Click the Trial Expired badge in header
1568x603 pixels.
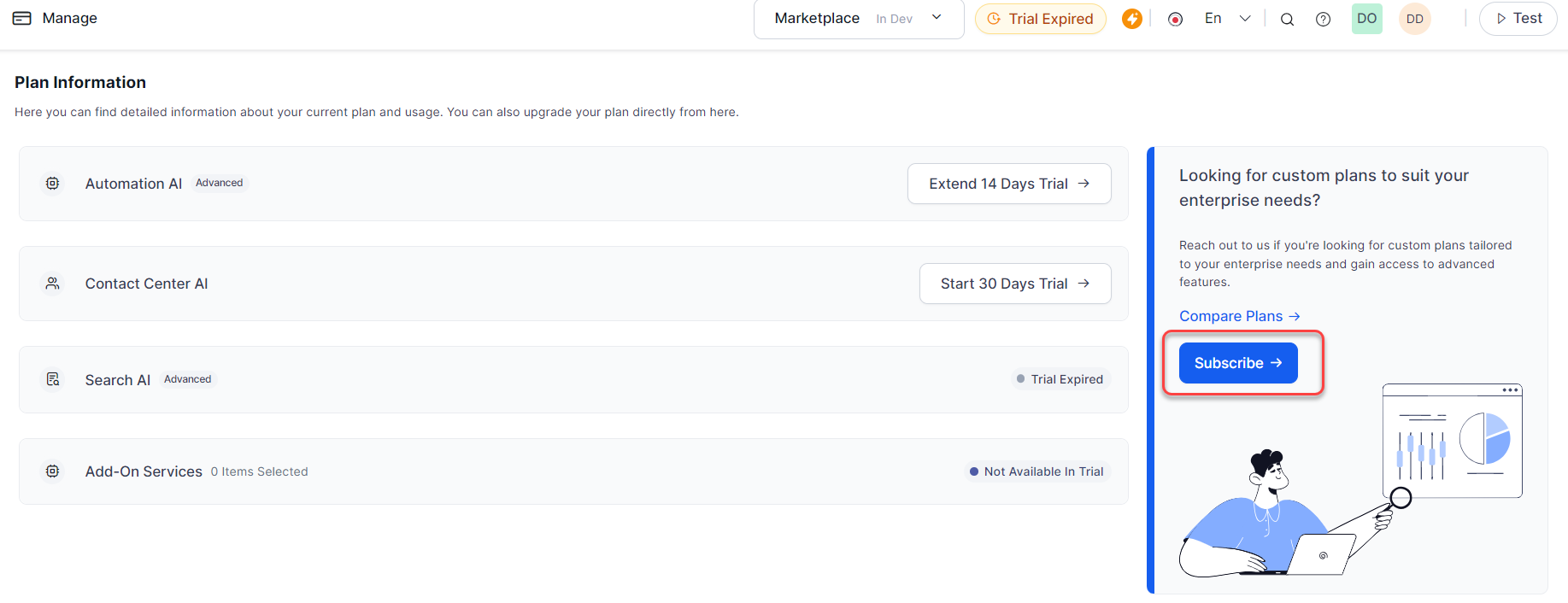[1040, 19]
